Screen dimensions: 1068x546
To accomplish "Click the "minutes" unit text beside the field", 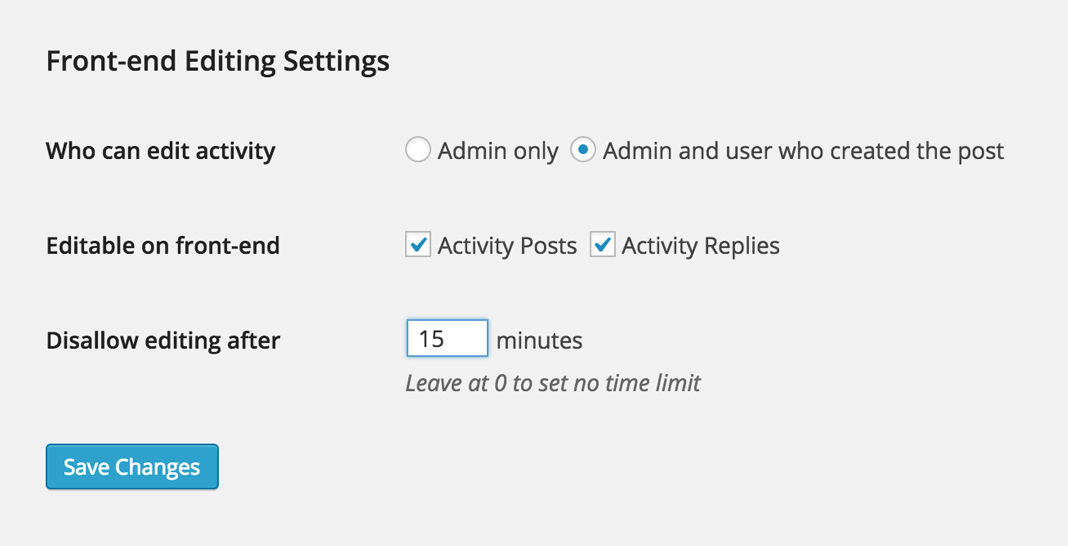I will coord(539,340).
